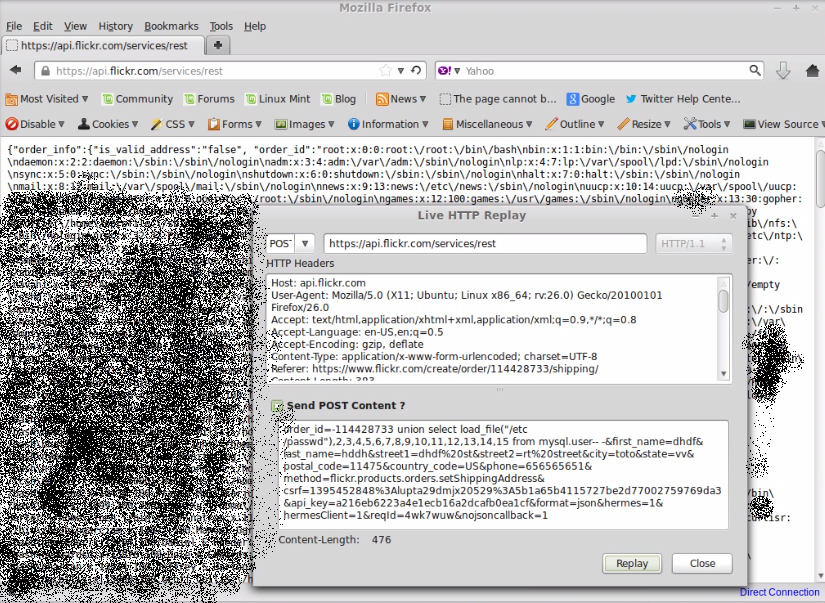825x603 pixels.
Task: Click the browser Back arrow button
Action: click(16, 70)
